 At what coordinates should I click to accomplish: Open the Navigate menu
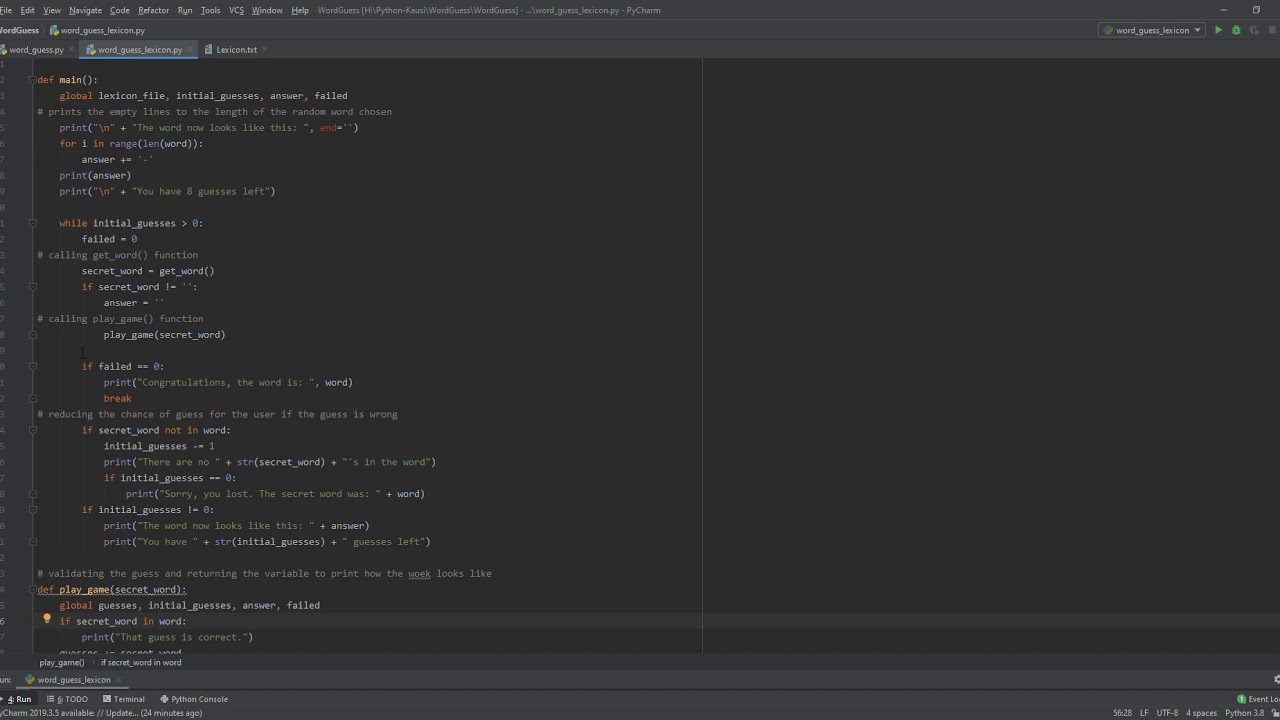pos(85,10)
